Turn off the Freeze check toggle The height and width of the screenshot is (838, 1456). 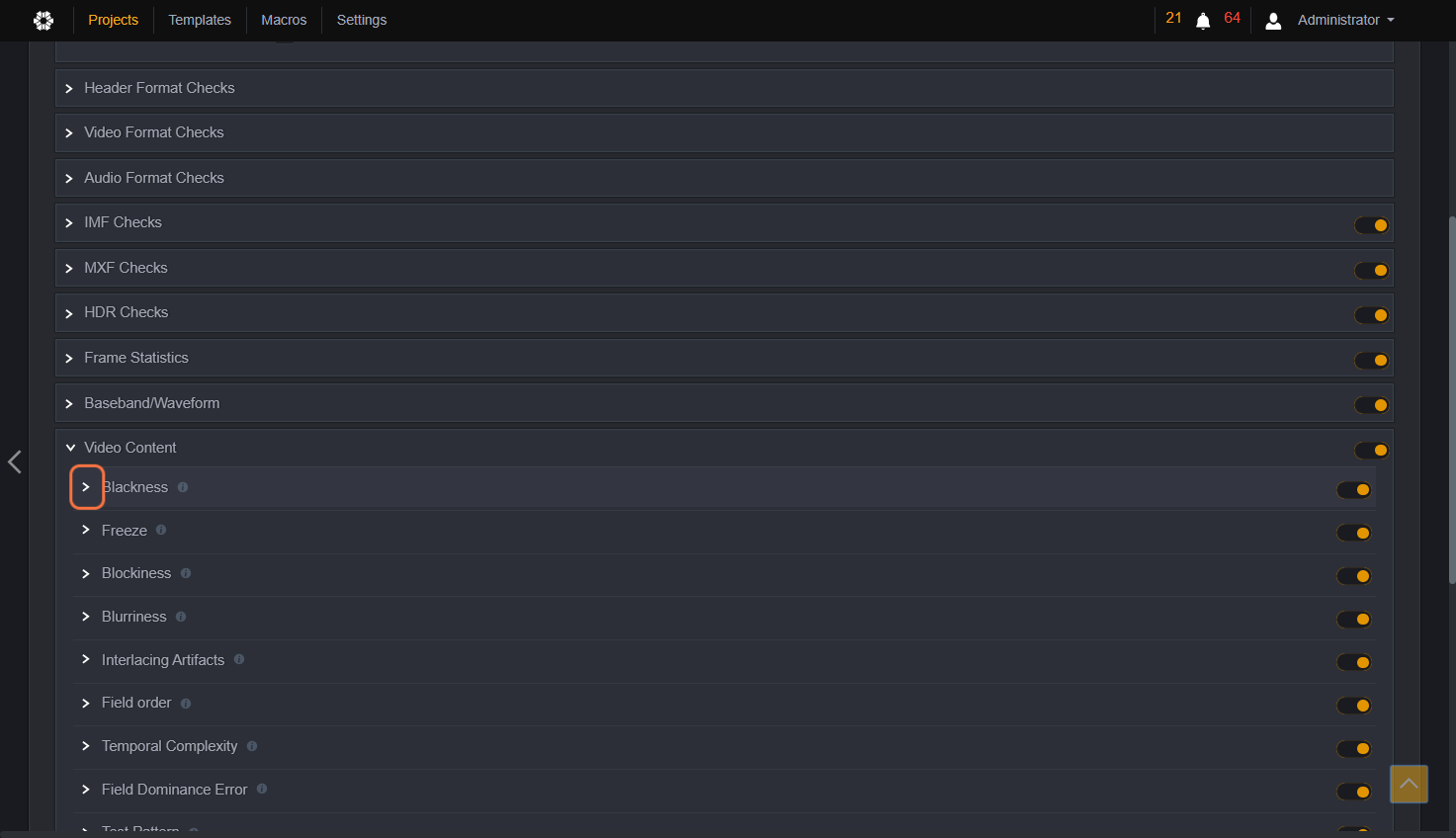(1354, 533)
